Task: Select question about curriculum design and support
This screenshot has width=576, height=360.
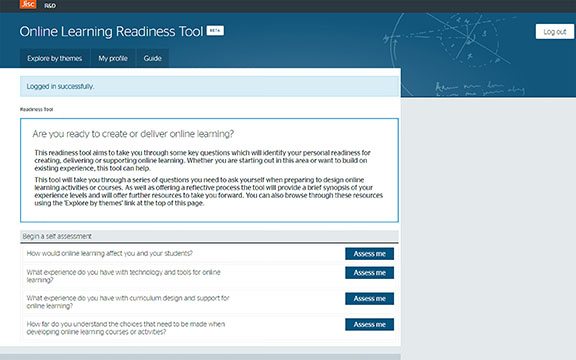Action: 128,302
